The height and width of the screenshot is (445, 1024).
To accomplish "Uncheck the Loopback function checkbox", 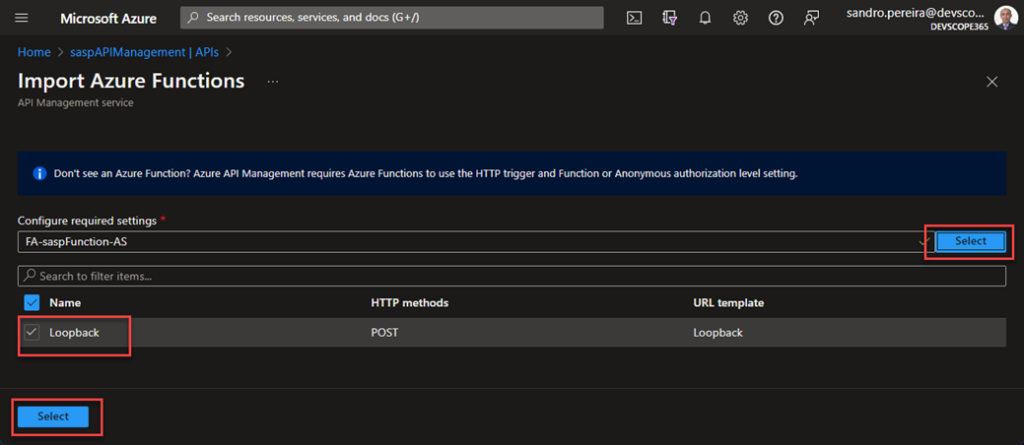I will (32, 333).
